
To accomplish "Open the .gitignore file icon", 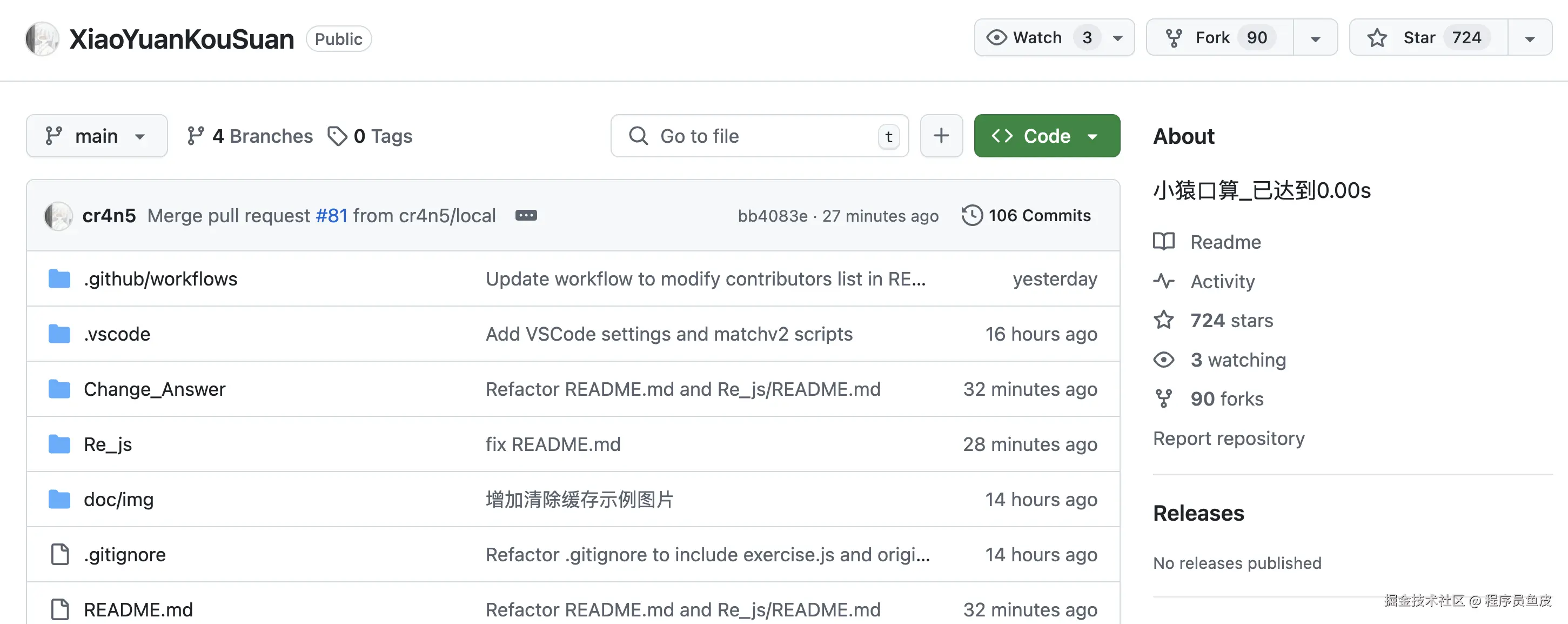I will click(x=59, y=555).
